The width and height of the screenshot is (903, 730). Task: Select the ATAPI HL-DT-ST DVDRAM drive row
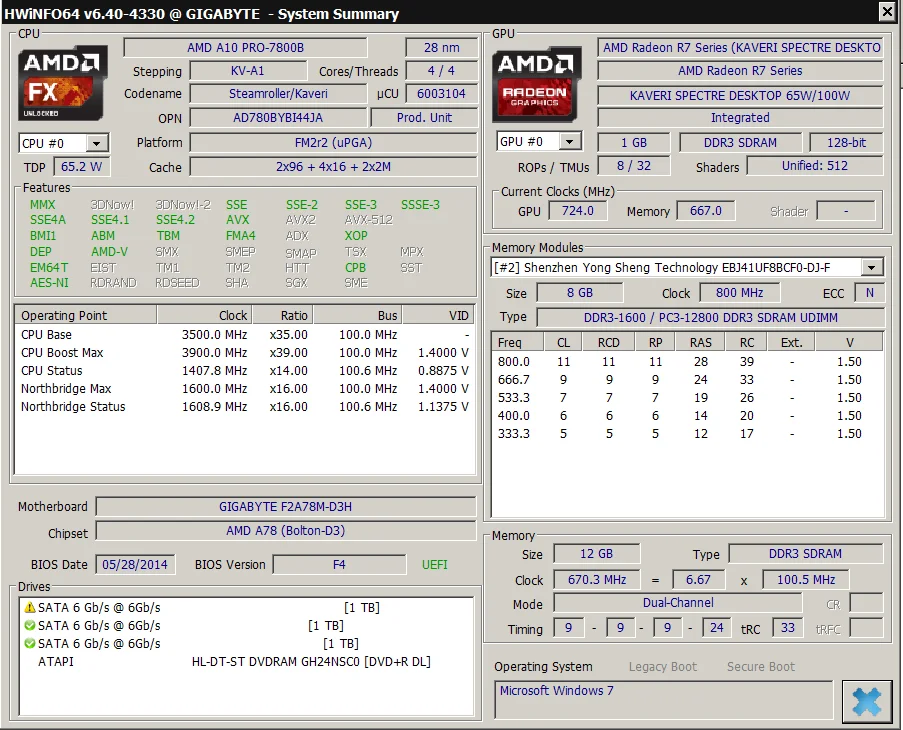(246, 661)
